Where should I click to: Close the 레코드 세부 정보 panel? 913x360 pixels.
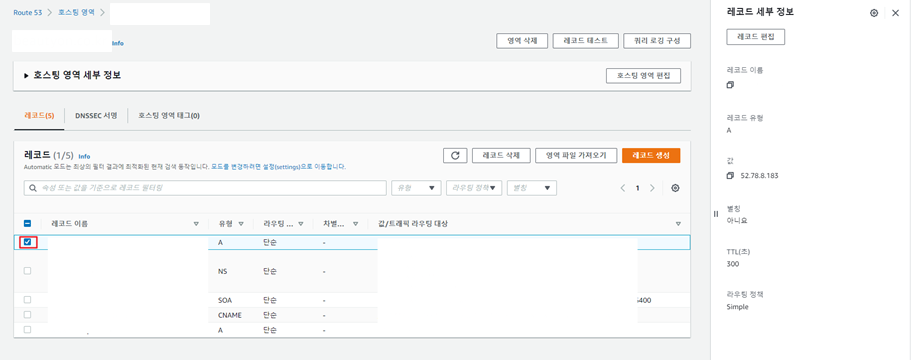(896, 13)
